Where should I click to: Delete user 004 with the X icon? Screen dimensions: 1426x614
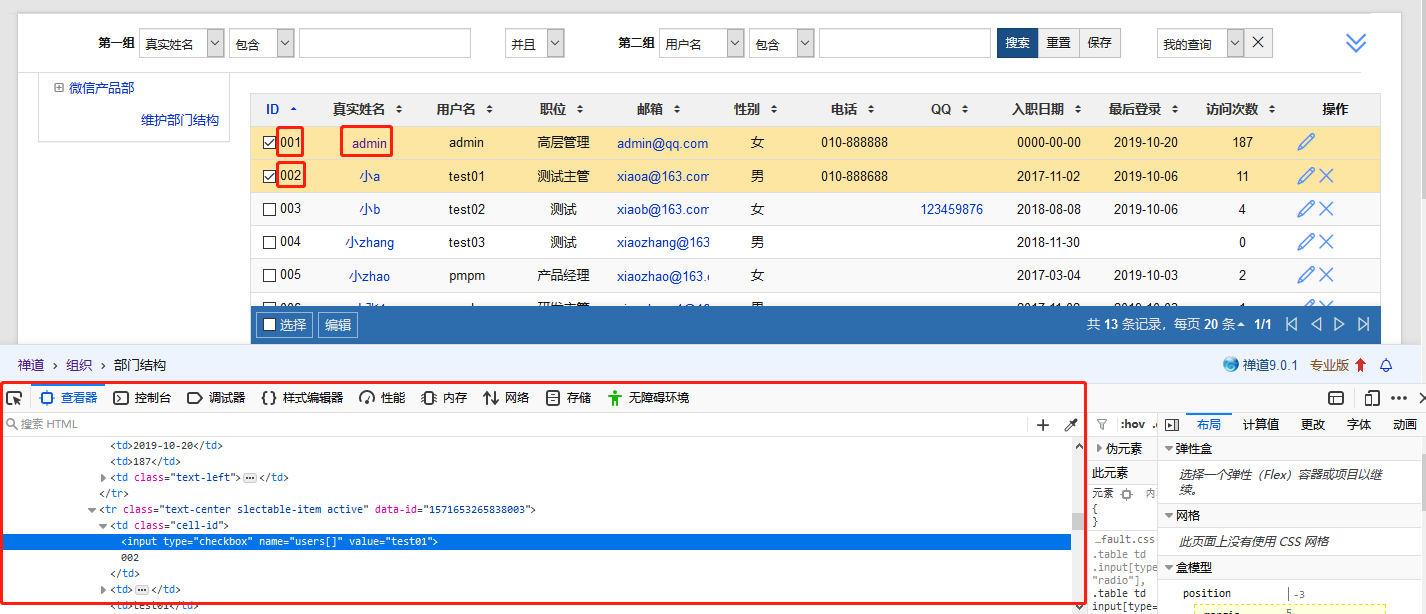click(x=1326, y=242)
